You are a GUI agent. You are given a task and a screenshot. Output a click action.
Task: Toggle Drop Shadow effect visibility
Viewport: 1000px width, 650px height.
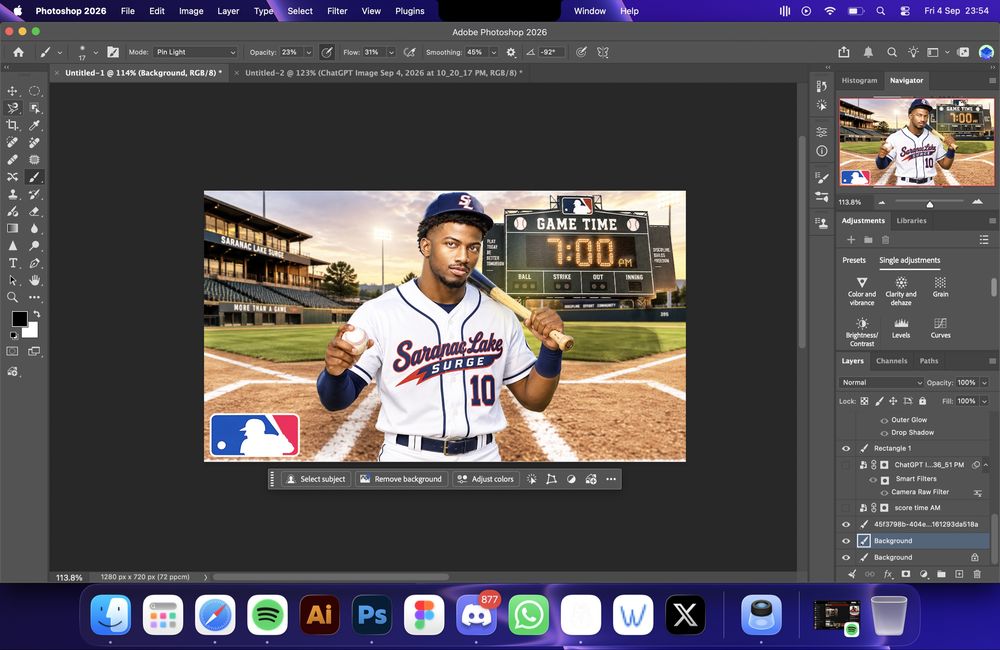[x=884, y=433]
